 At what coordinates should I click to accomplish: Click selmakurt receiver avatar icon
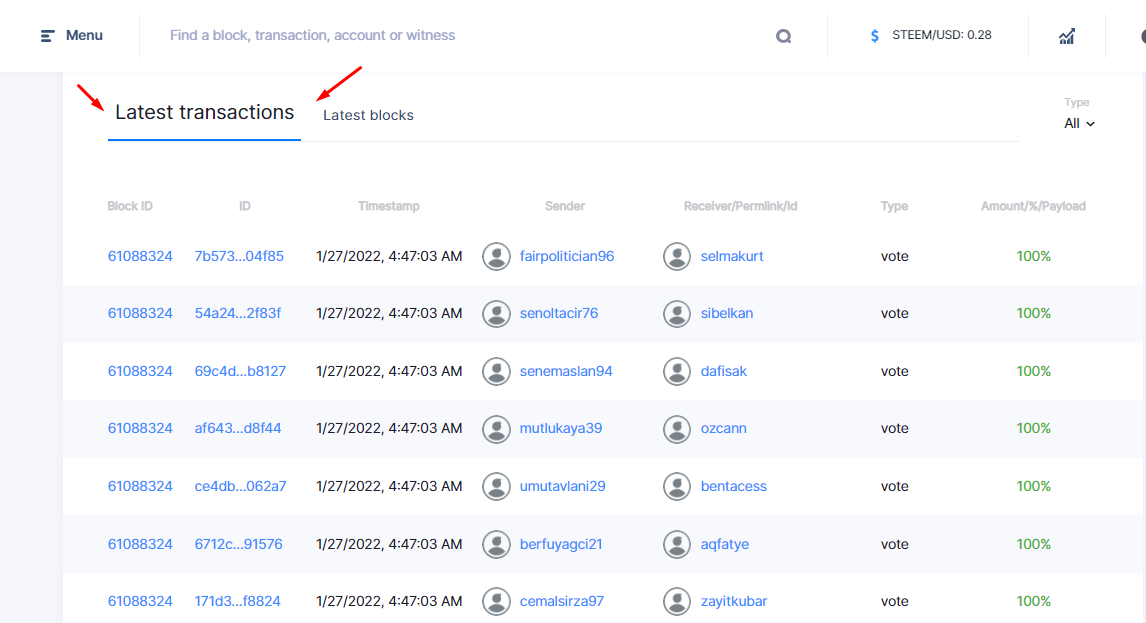tap(677, 257)
